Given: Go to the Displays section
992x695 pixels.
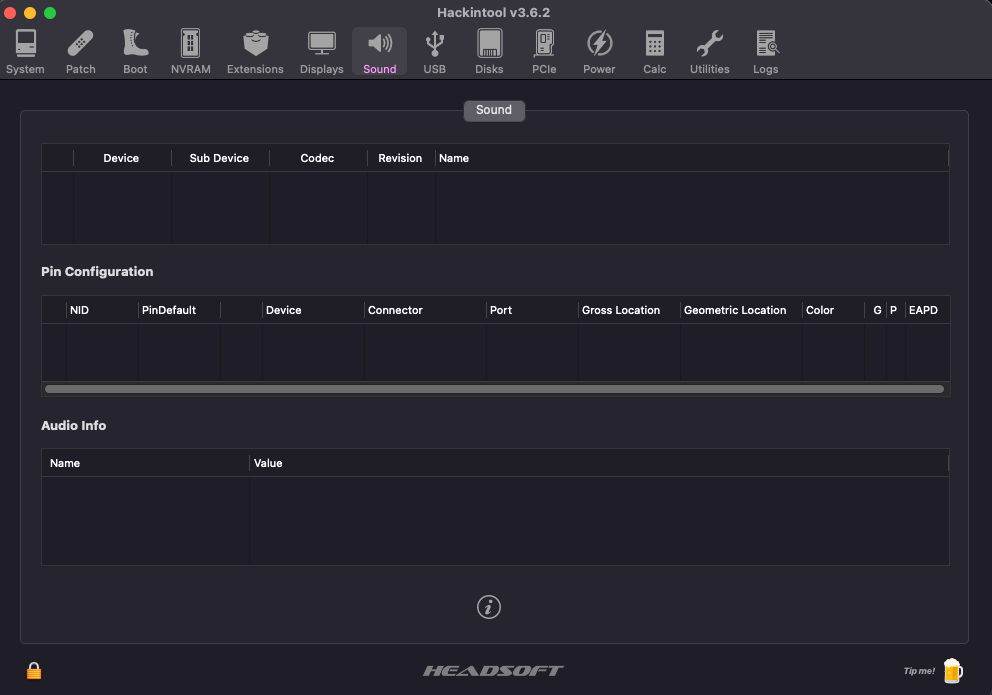Looking at the screenshot, I should [321, 51].
